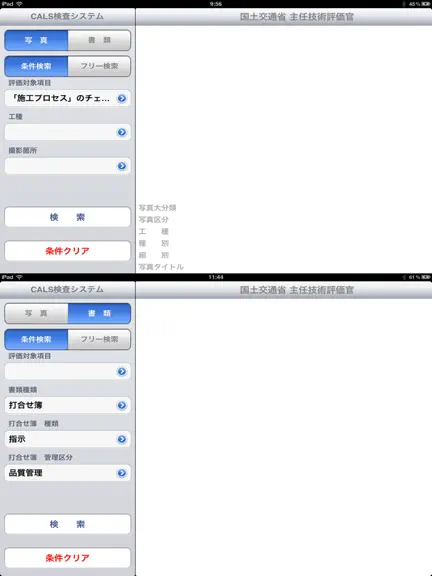
Task: Tap the chevron icon next to 指示
Action: coord(122,439)
